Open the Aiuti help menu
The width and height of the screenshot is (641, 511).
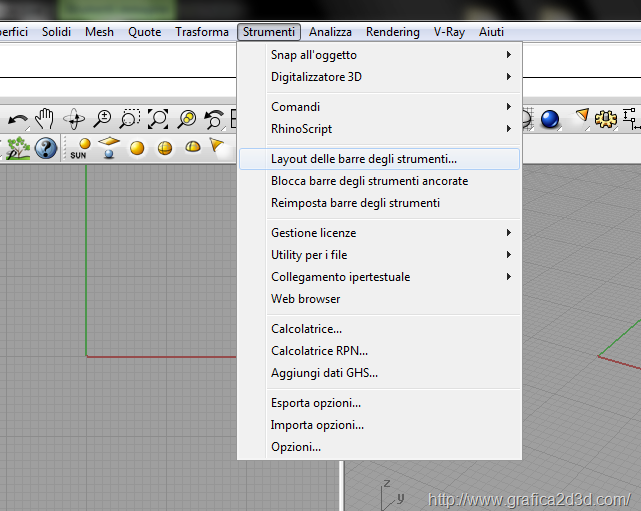[x=491, y=32]
